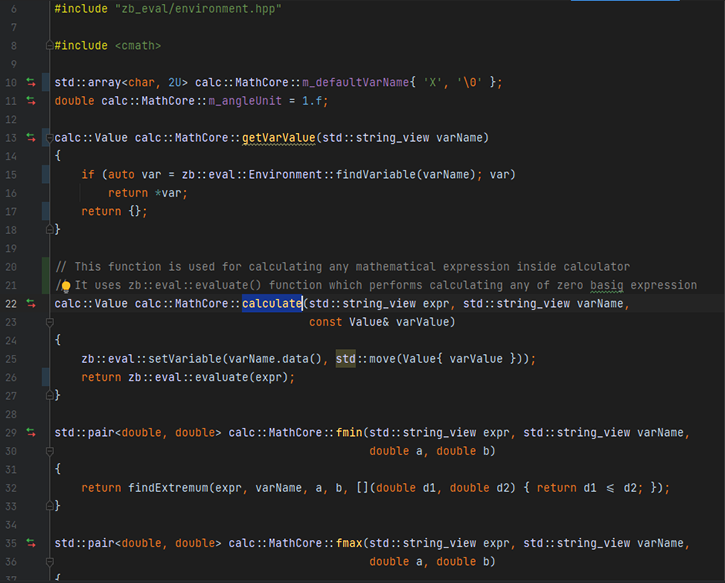Screen dimensions: 725x583
Task: Click the gutter navigation icon on line 22
Action: click(x=30, y=303)
